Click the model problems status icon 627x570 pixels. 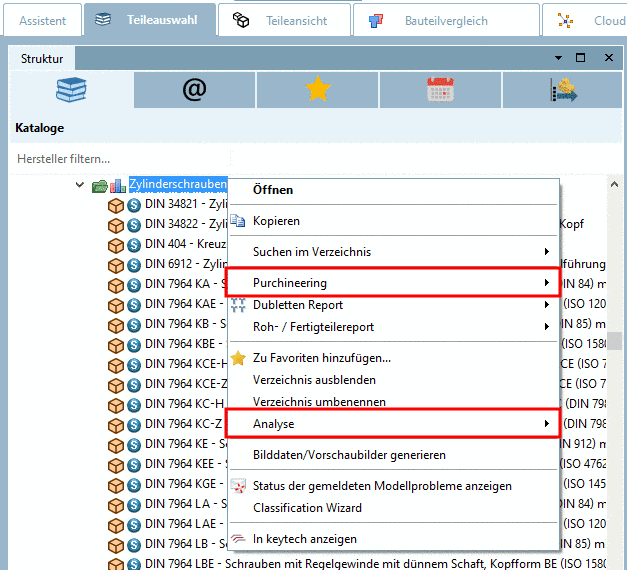[x=238, y=486]
